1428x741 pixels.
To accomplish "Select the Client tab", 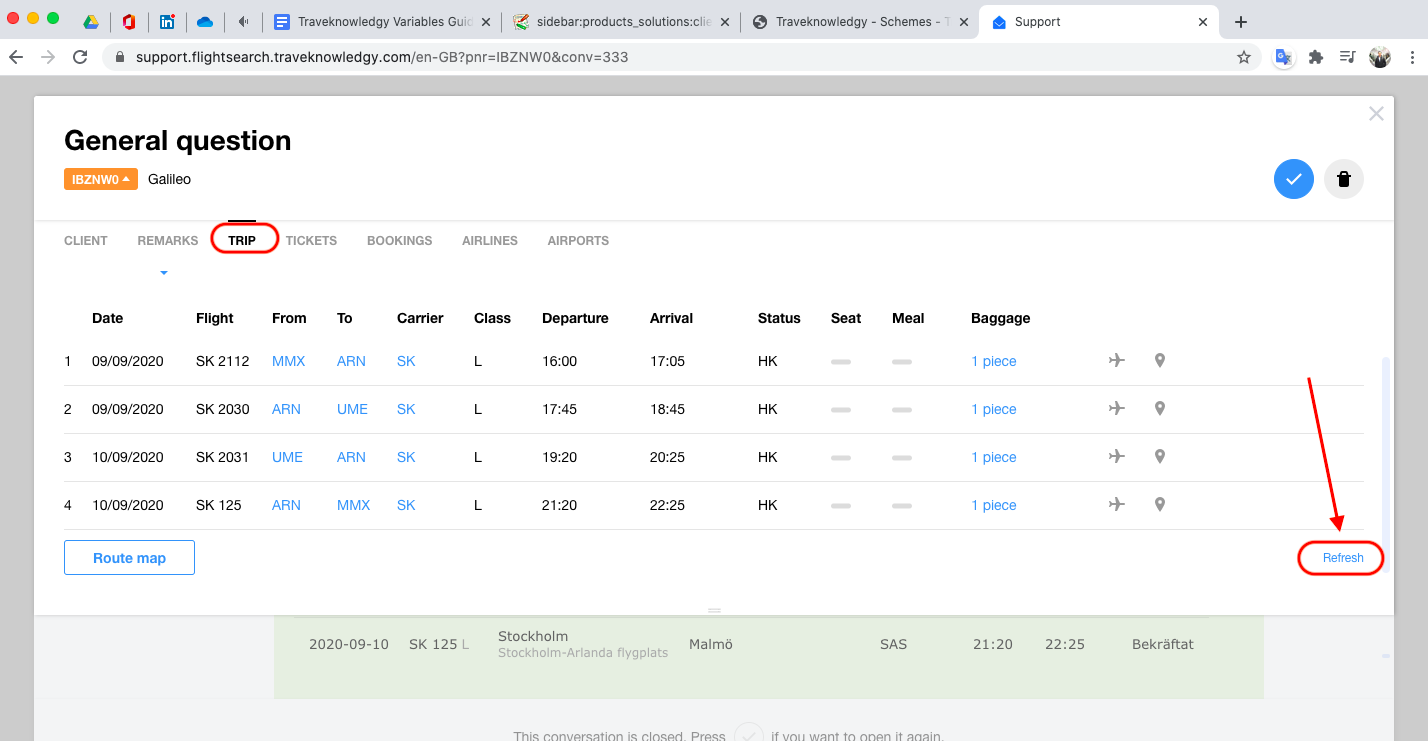I will point(86,241).
